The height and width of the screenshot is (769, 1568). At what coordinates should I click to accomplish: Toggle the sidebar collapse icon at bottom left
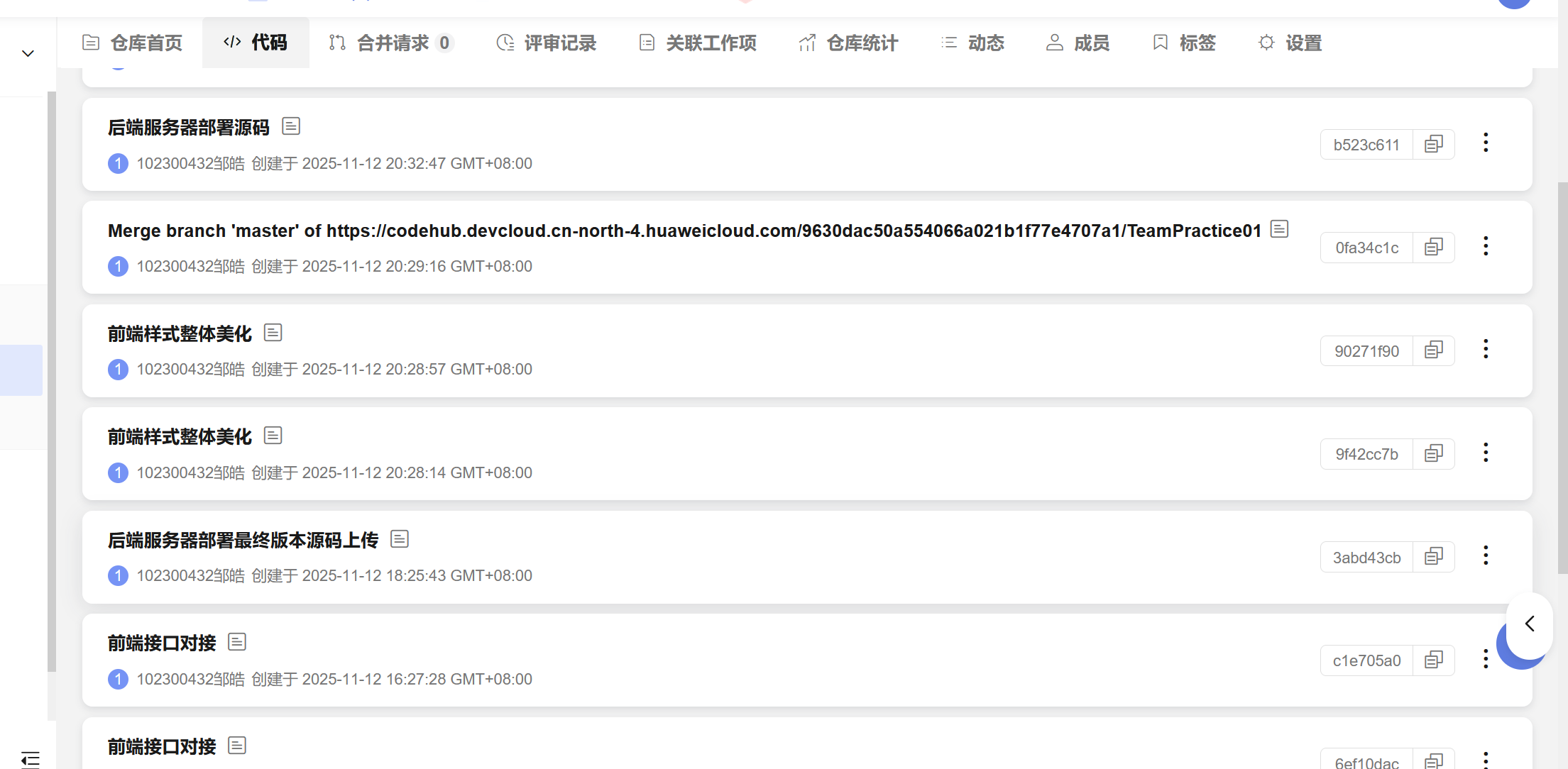click(x=30, y=759)
